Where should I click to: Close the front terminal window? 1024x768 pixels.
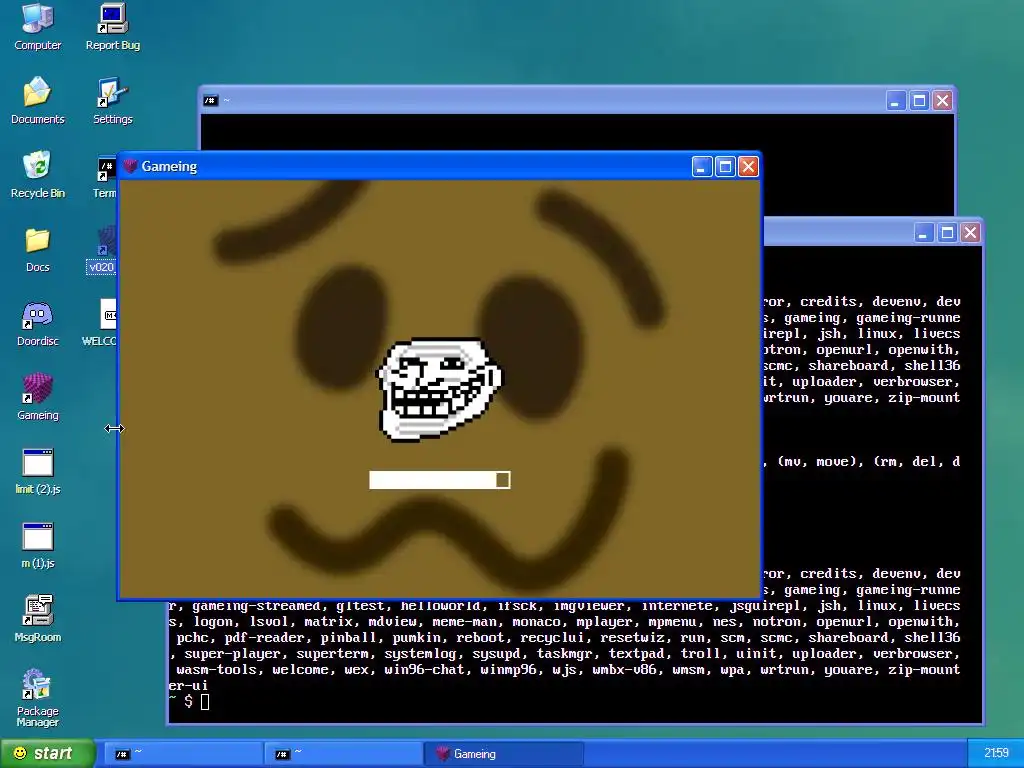pyautogui.click(x=970, y=232)
